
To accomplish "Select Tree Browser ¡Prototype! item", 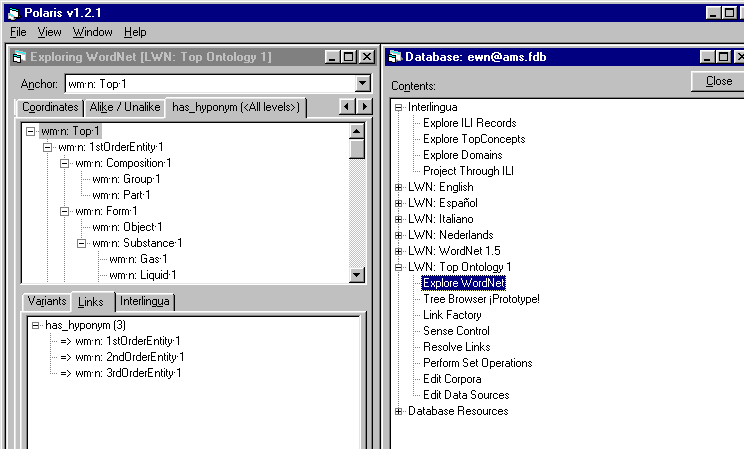I will point(481,299).
